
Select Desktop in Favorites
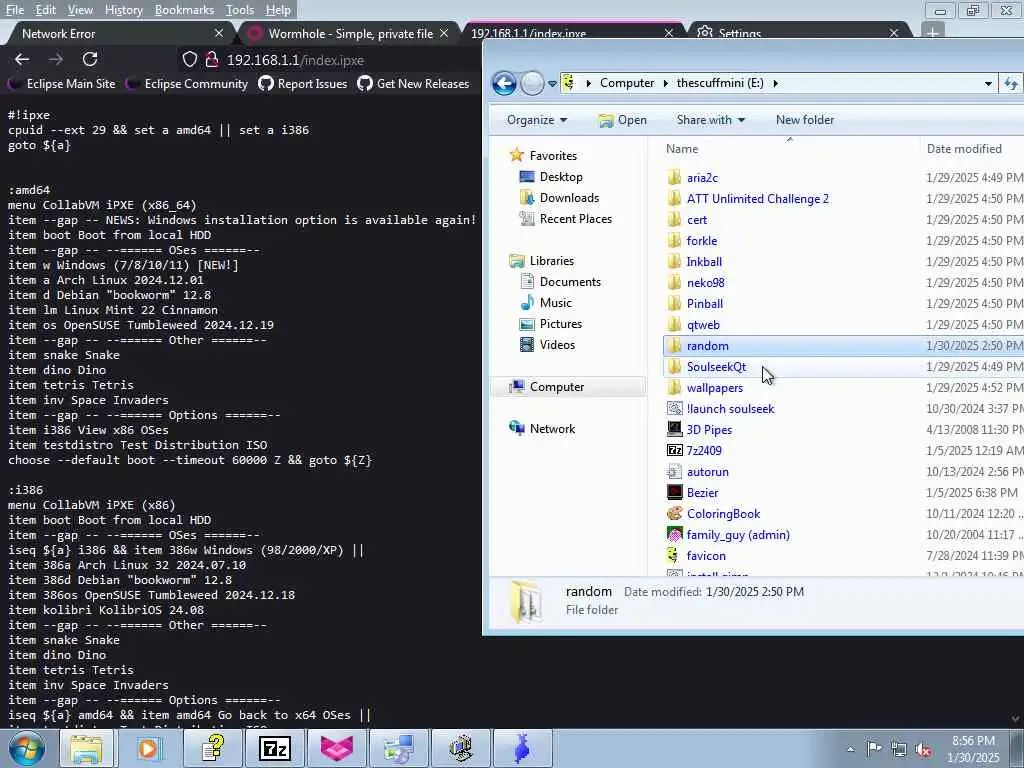pyautogui.click(x=551, y=176)
